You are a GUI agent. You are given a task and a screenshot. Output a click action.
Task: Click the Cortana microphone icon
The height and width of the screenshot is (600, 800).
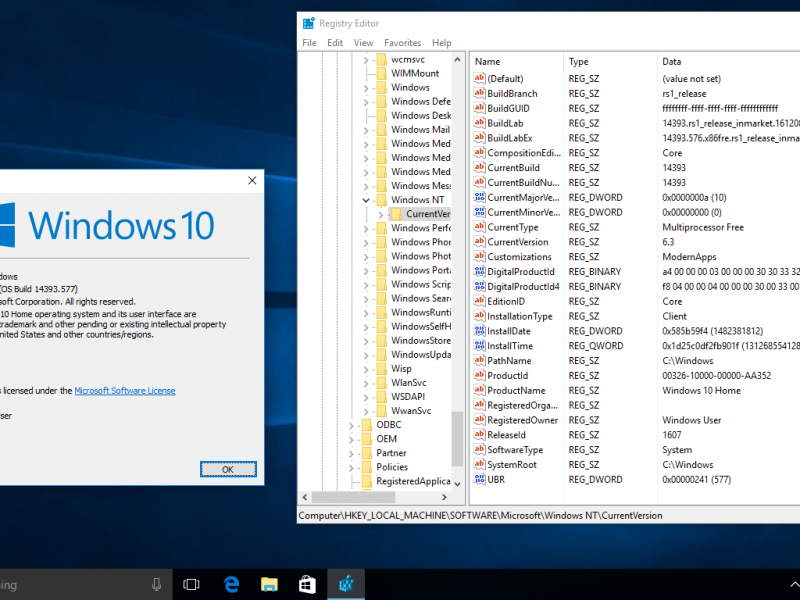[x=157, y=585]
